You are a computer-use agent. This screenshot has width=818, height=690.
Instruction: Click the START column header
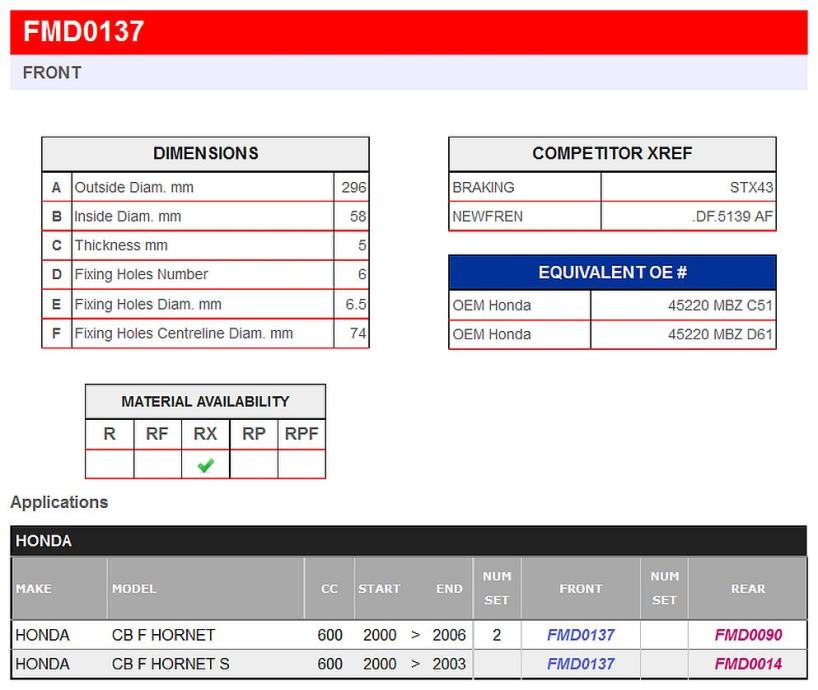click(x=379, y=589)
